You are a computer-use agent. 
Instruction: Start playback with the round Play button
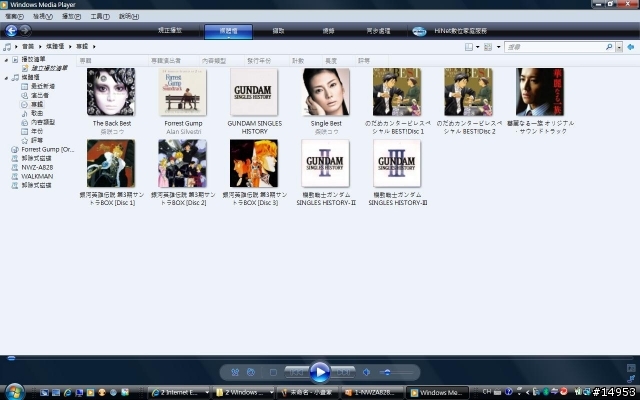[x=320, y=372]
